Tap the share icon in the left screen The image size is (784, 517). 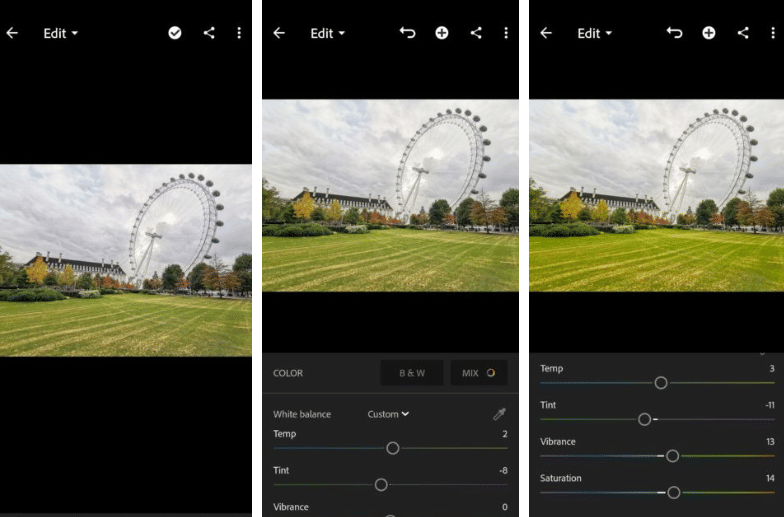tap(209, 33)
